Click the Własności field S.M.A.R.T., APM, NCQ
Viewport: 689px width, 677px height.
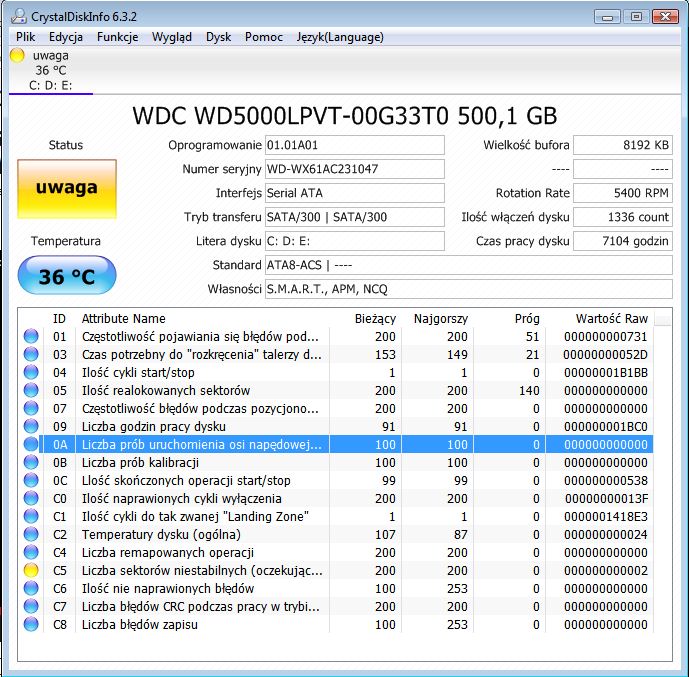pos(469,289)
